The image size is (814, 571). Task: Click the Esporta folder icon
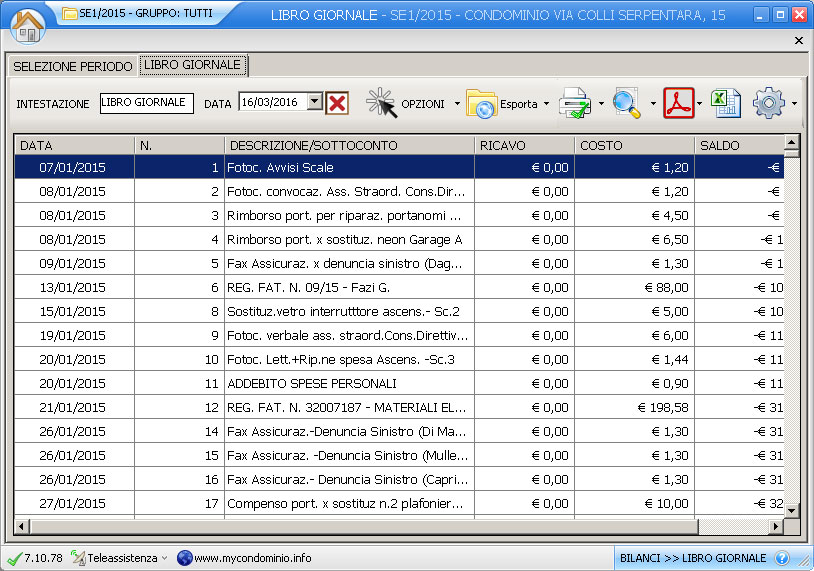pyautogui.click(x=481, y=103)
